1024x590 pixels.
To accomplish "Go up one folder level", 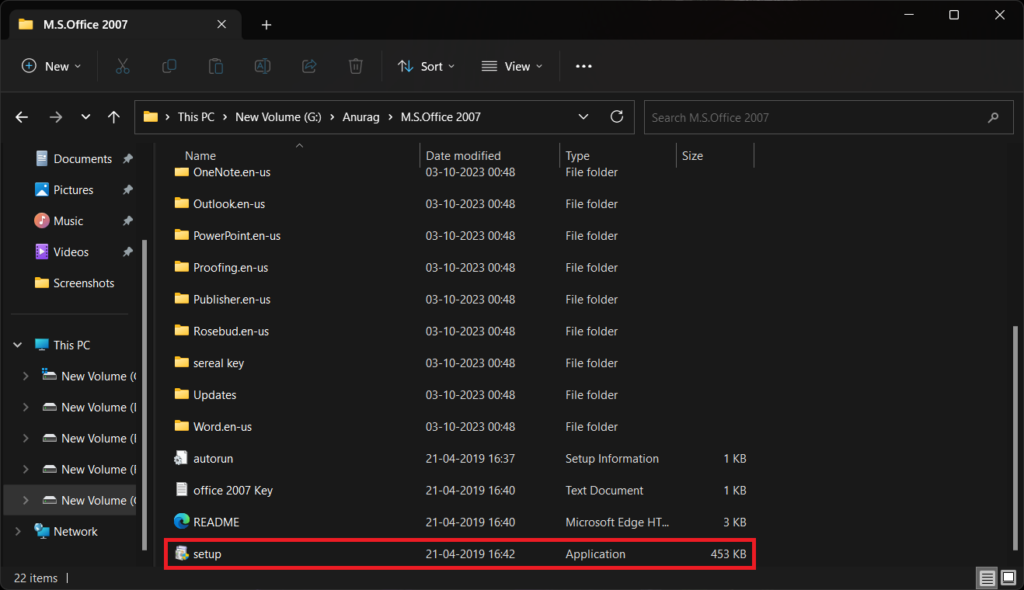I will 114,117.
